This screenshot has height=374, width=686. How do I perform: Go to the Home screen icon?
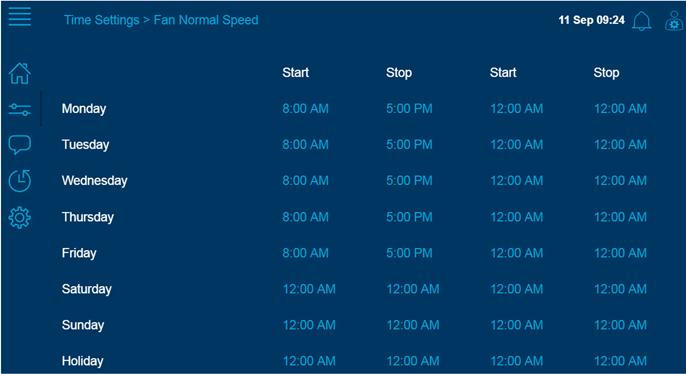[x=20, y=73]
